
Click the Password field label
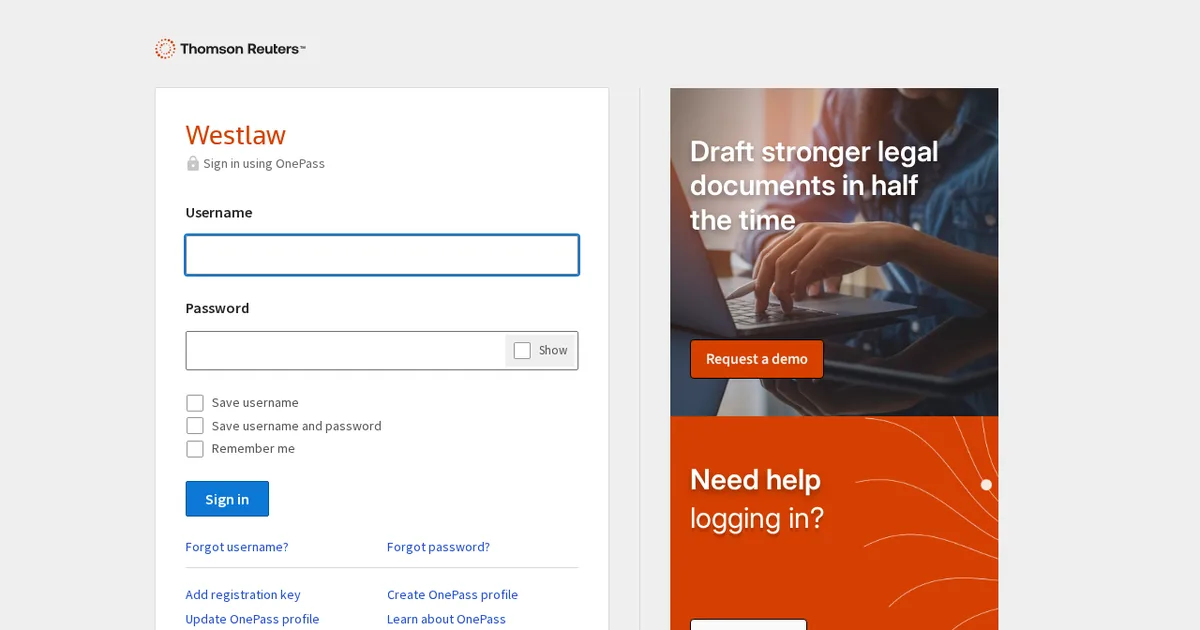pyautogui.click(x=217, y=308)
